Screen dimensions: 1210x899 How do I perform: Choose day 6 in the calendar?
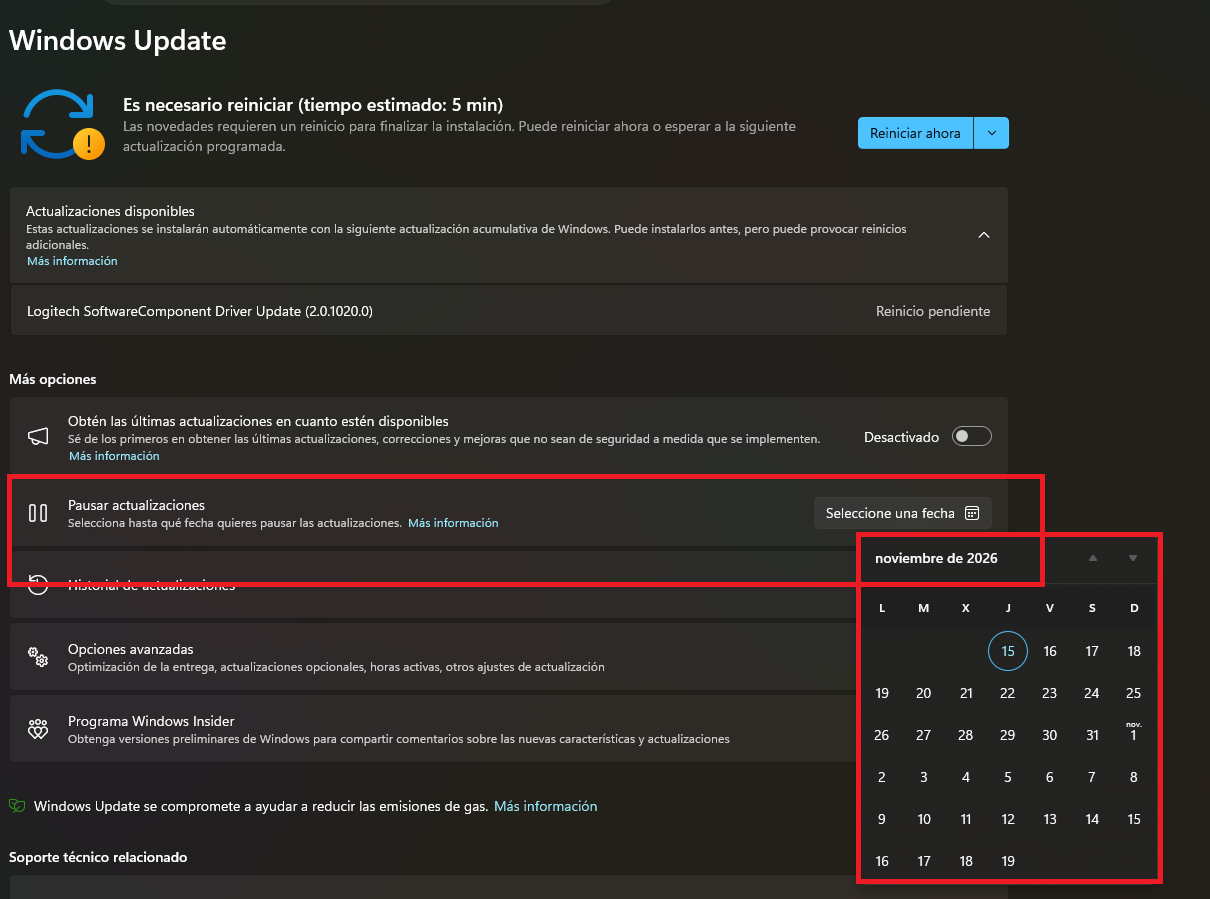click(1050, 777)
